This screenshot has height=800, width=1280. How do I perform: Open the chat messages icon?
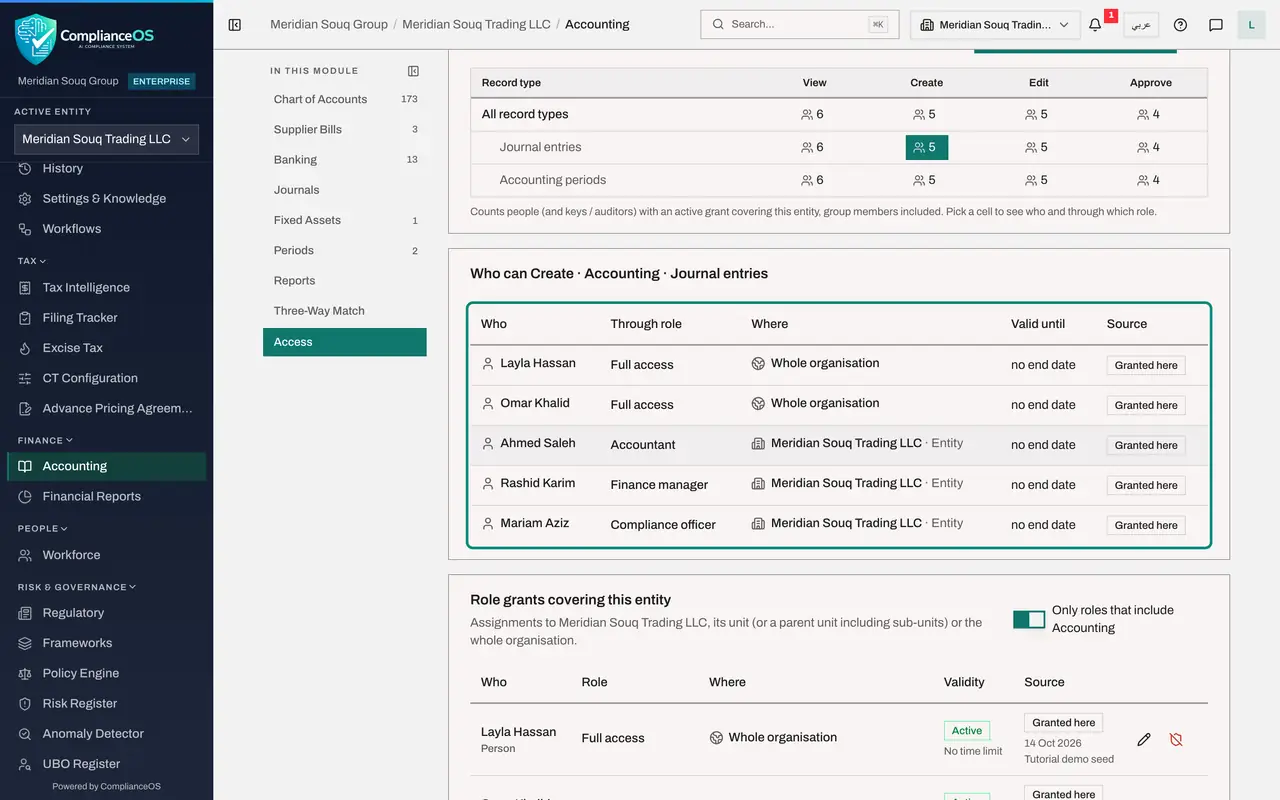1216,25
